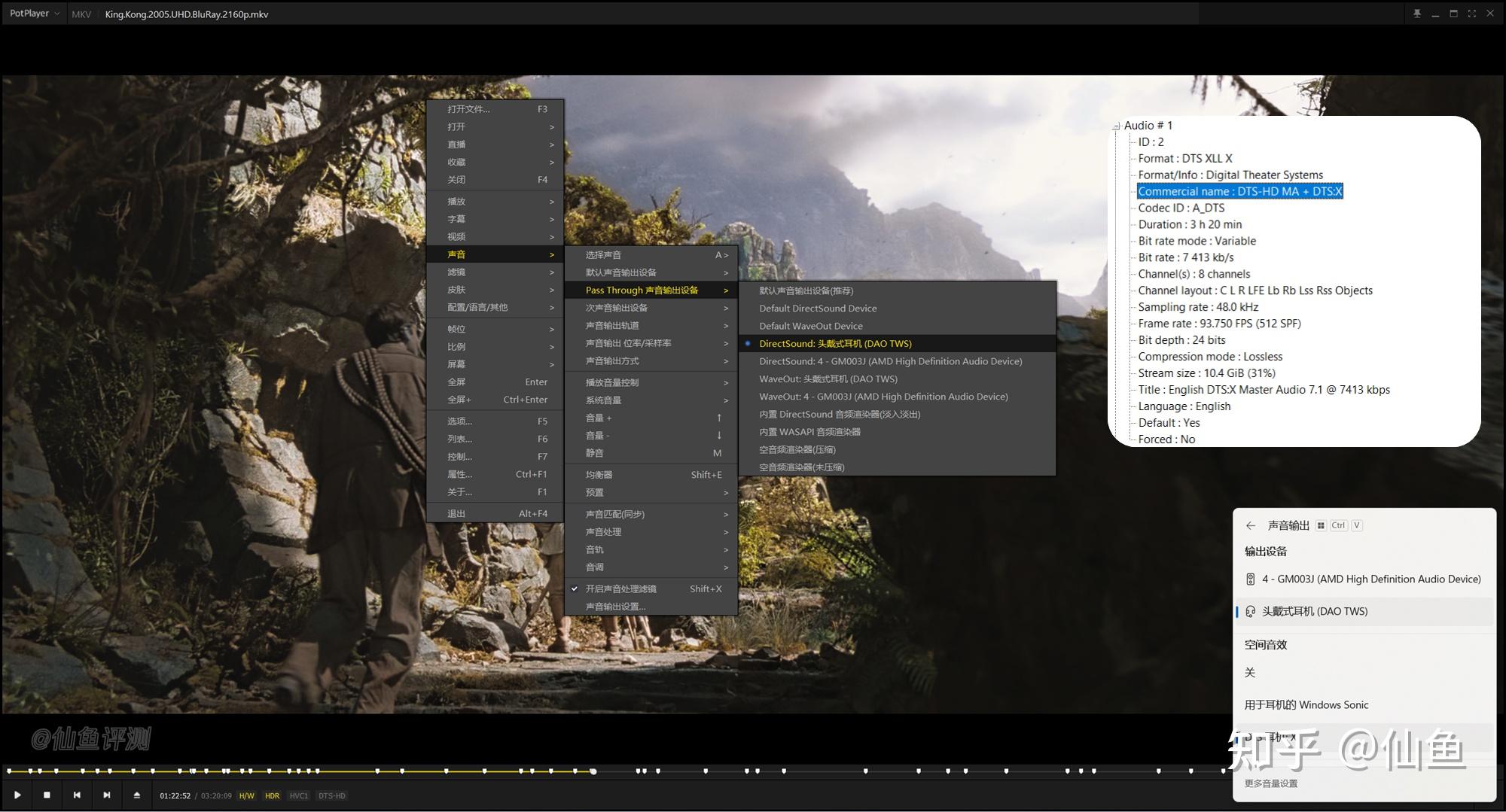Expand the 收藏 submenu

495,162
